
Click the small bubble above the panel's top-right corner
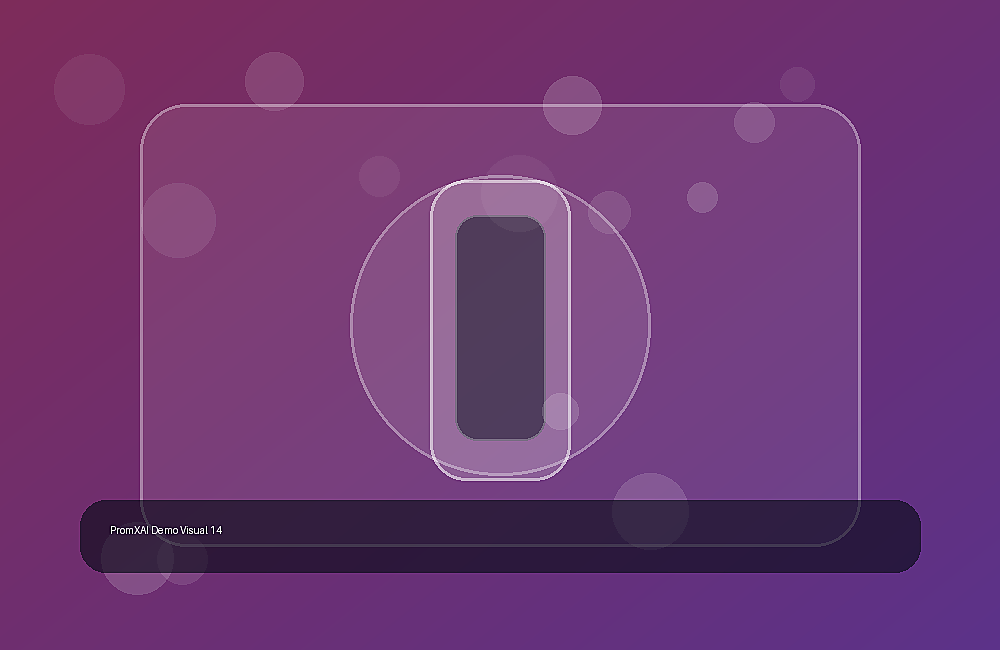(797, 84)
